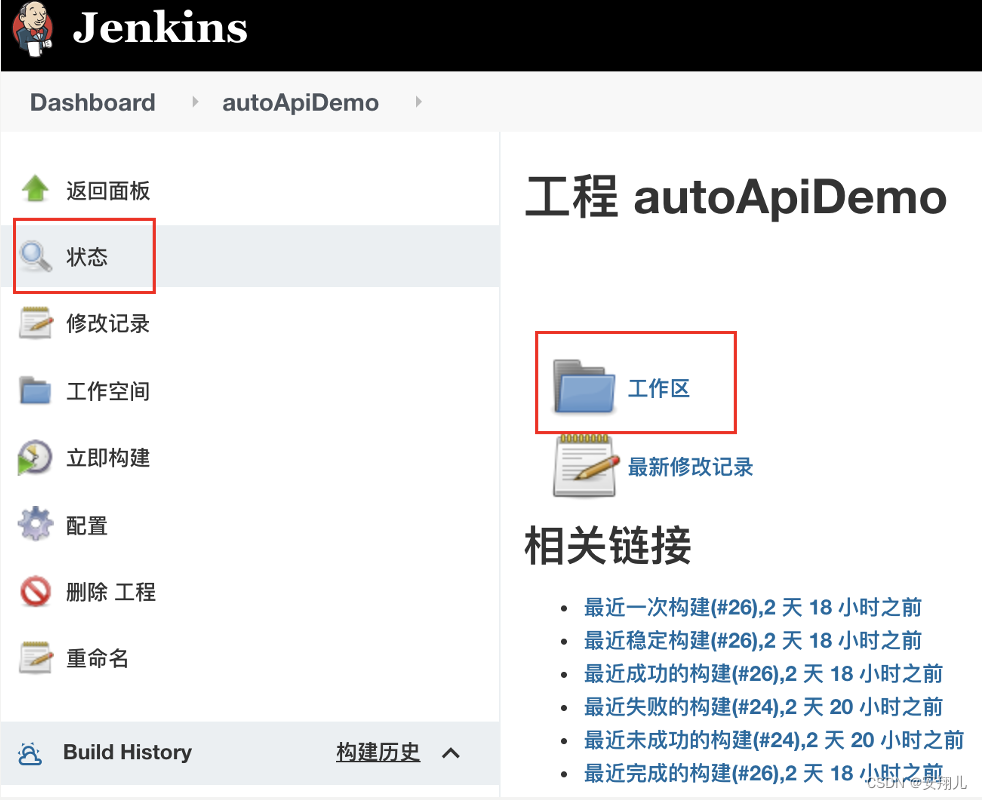The width and height of the screenshot is (982, 800).
Task: Select 返回面板 in the sidebar
Action: click(x=108, y=190)
